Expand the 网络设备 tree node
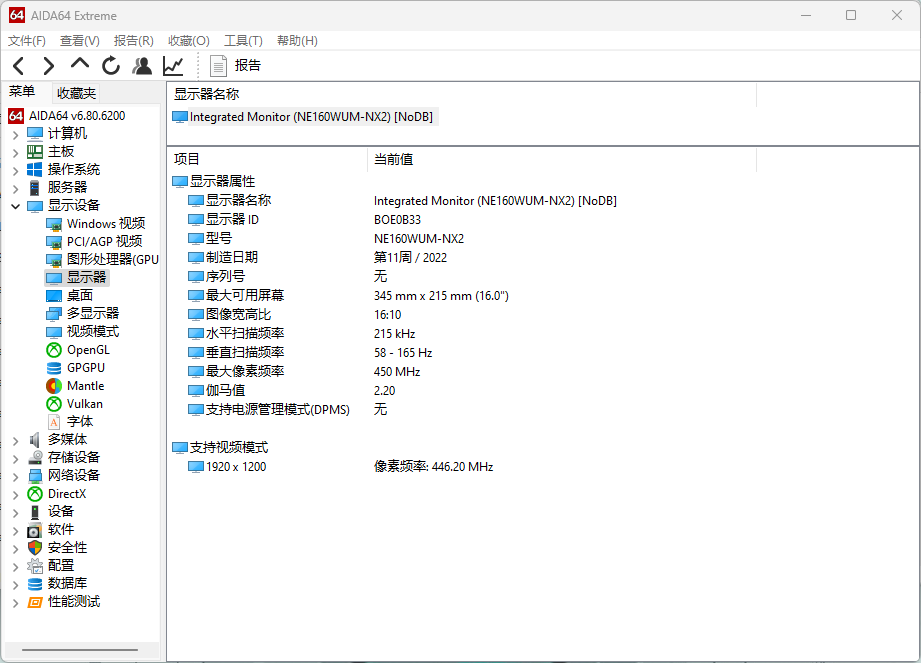921x663 pixels. tap(16, 476)
